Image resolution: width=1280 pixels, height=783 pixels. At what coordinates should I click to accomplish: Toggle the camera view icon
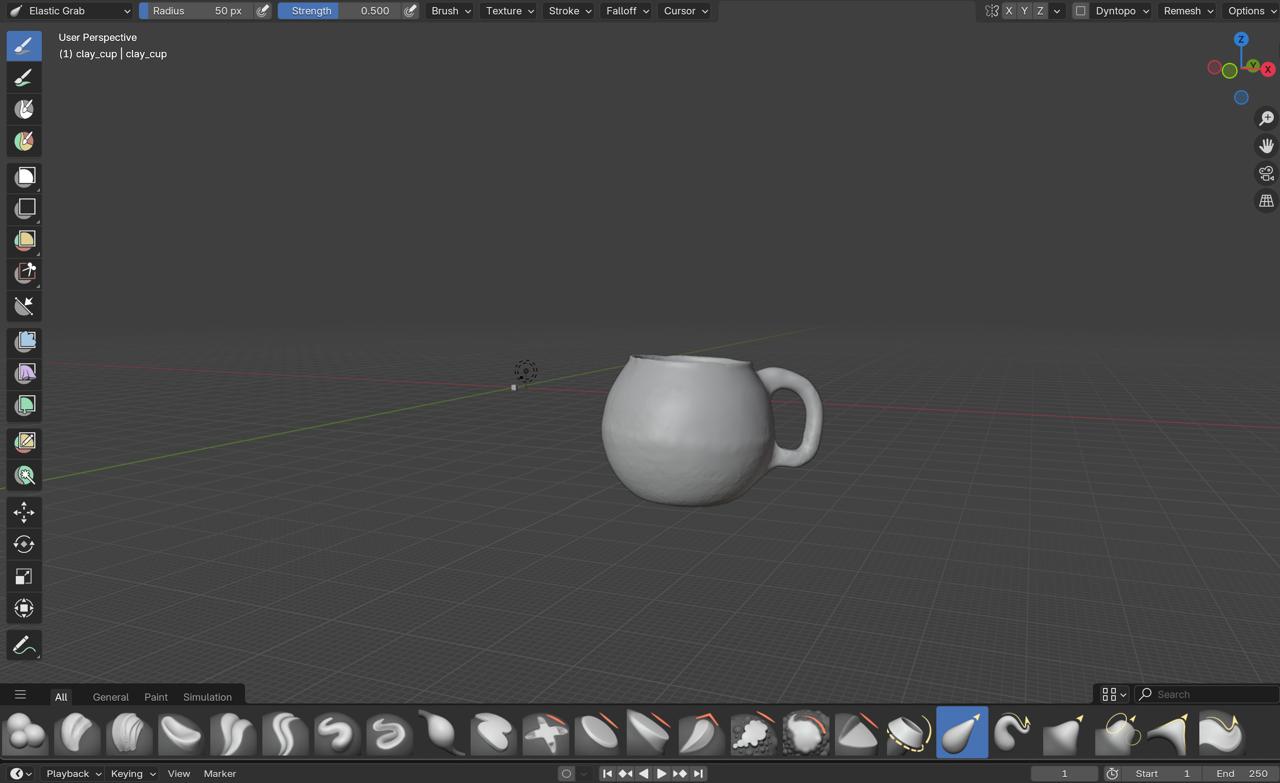(1266, 173)
